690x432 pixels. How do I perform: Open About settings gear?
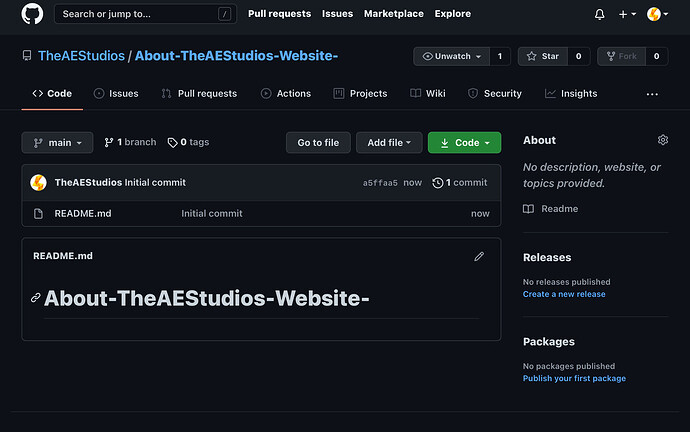tap(663, 140)
